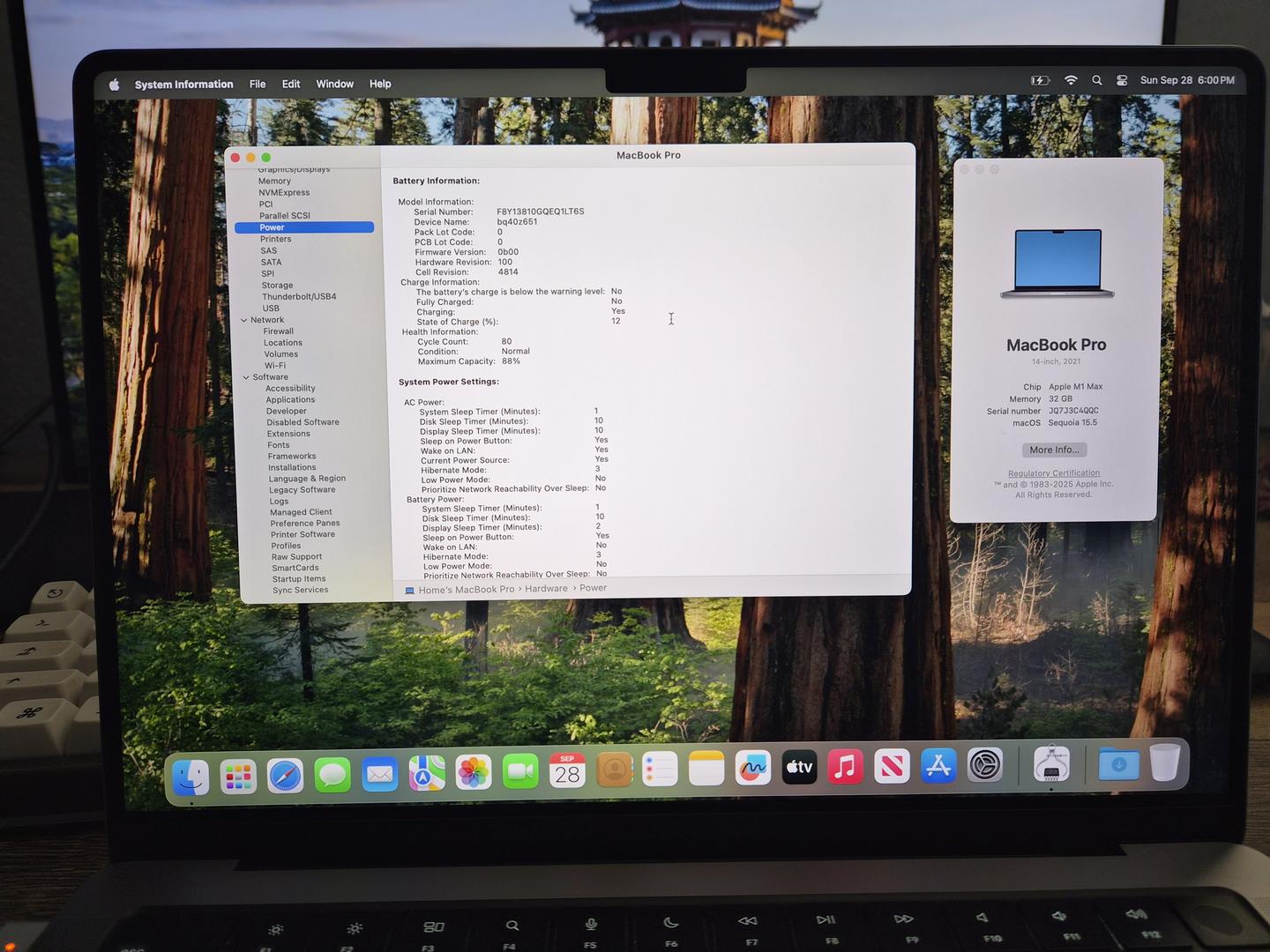Select Thunderbolt/USB4 in the sidebar

299,297
